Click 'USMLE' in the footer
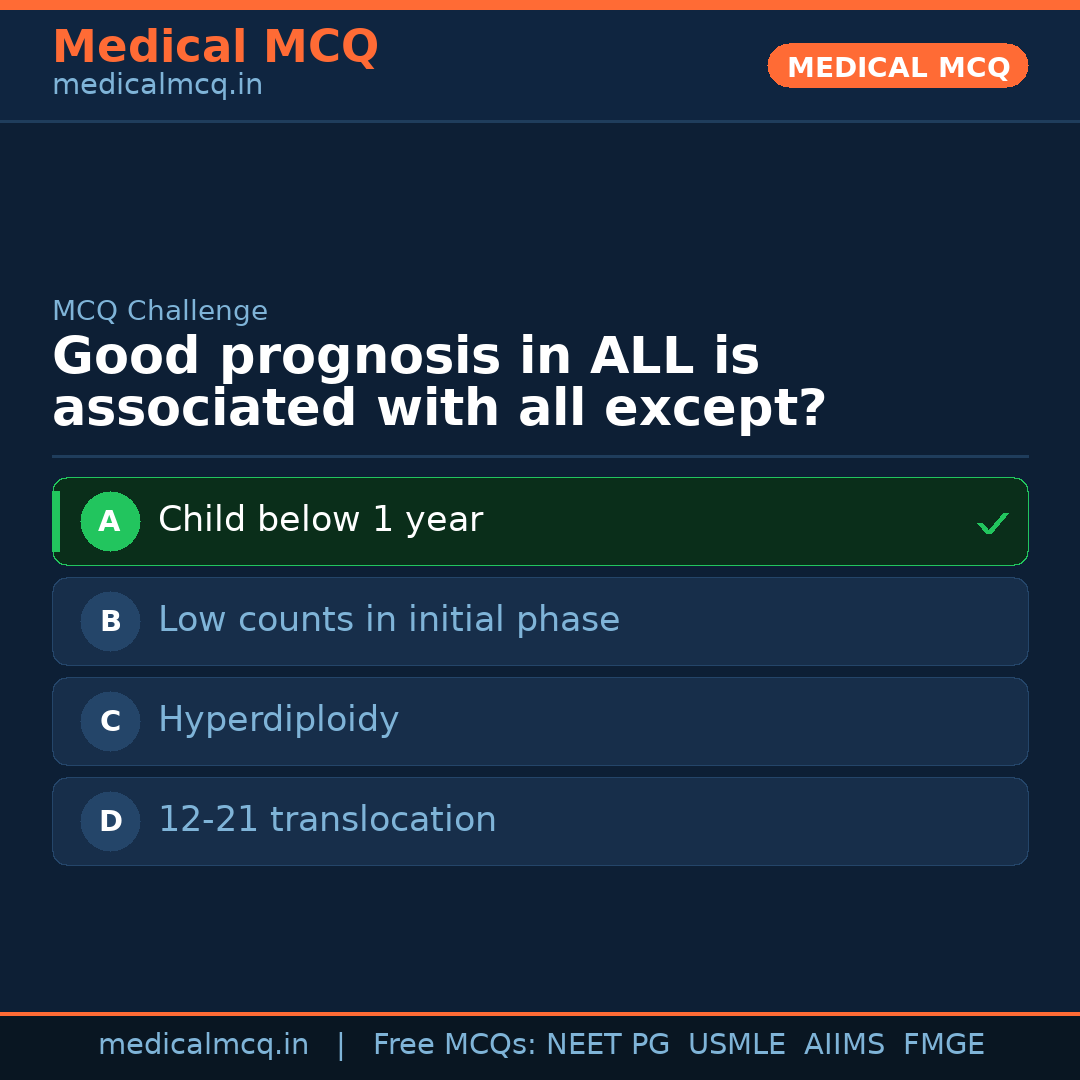The height and width of the screenshot is (1080, 1080). (x=736, y=1045)
